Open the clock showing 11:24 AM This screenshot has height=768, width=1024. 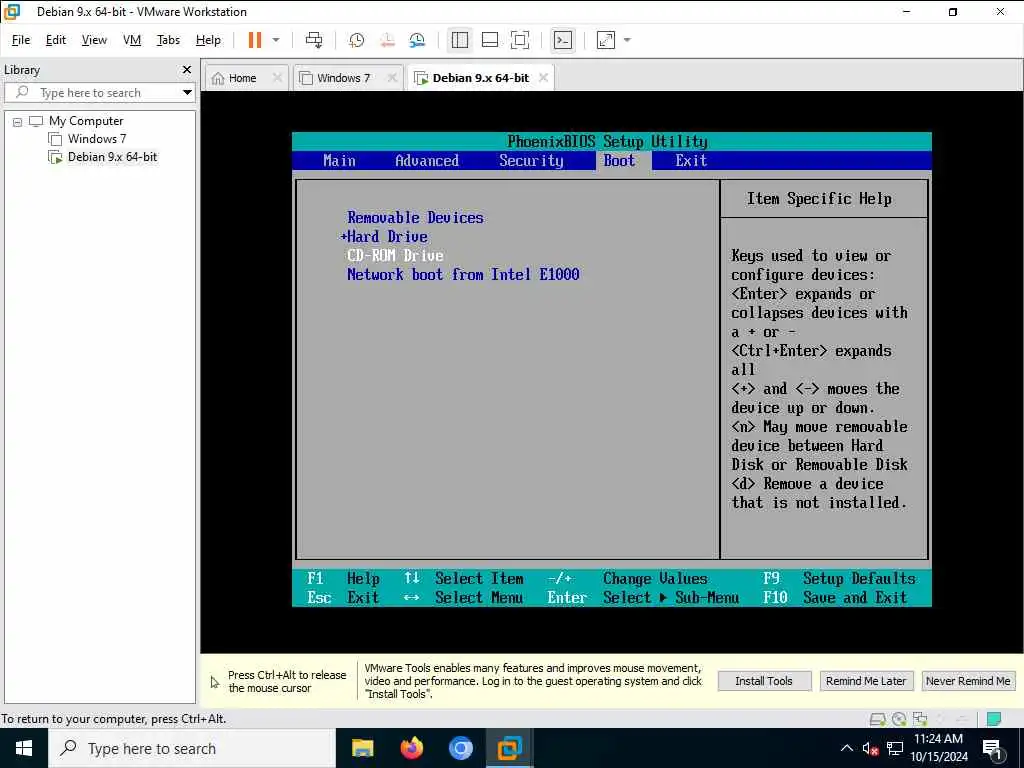(x=938, y=748)
